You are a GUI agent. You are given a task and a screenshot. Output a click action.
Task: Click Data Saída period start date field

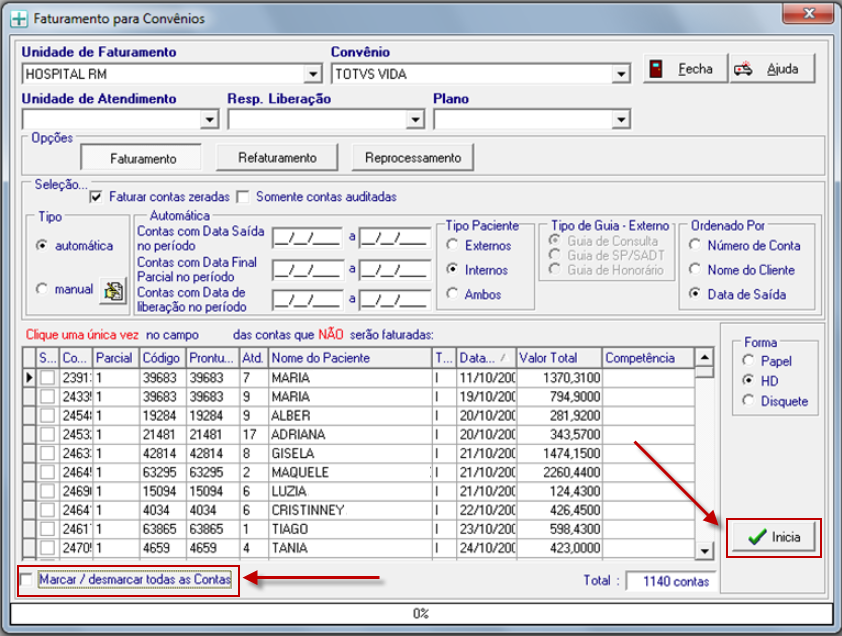pos(308,238)
